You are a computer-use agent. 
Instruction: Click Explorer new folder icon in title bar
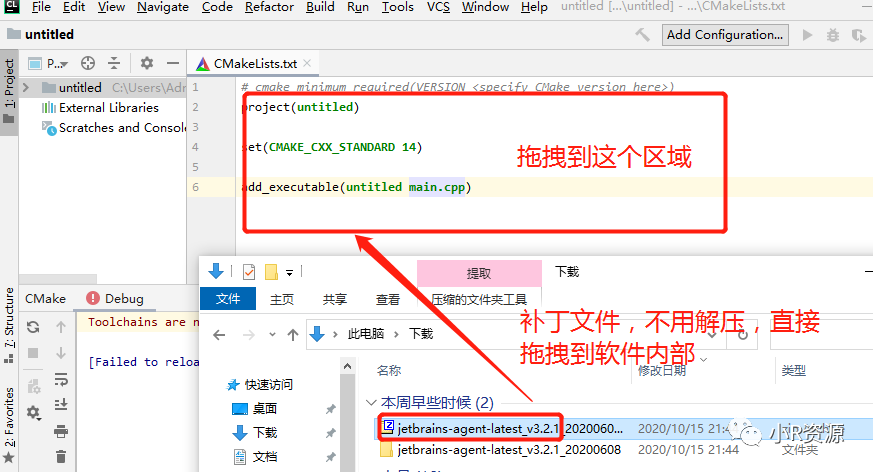tap(271, 272)
